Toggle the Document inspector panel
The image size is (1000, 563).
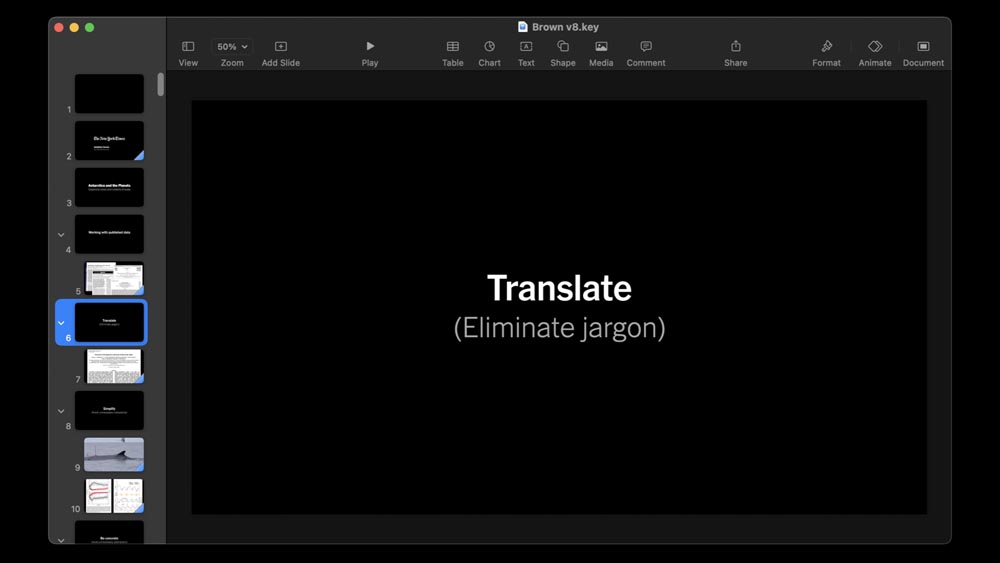923,47
